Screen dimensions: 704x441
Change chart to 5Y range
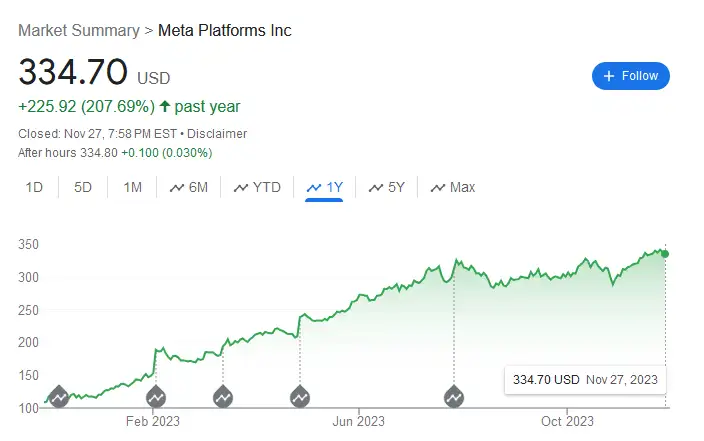coord(387,187)
